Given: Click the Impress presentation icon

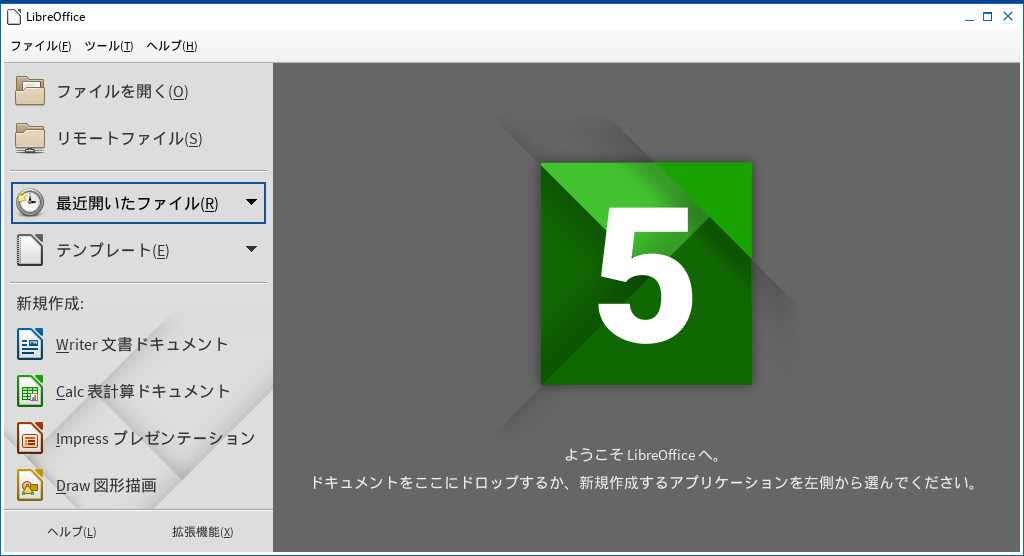Looking at the screenshot, I should [x=30, y=438].
